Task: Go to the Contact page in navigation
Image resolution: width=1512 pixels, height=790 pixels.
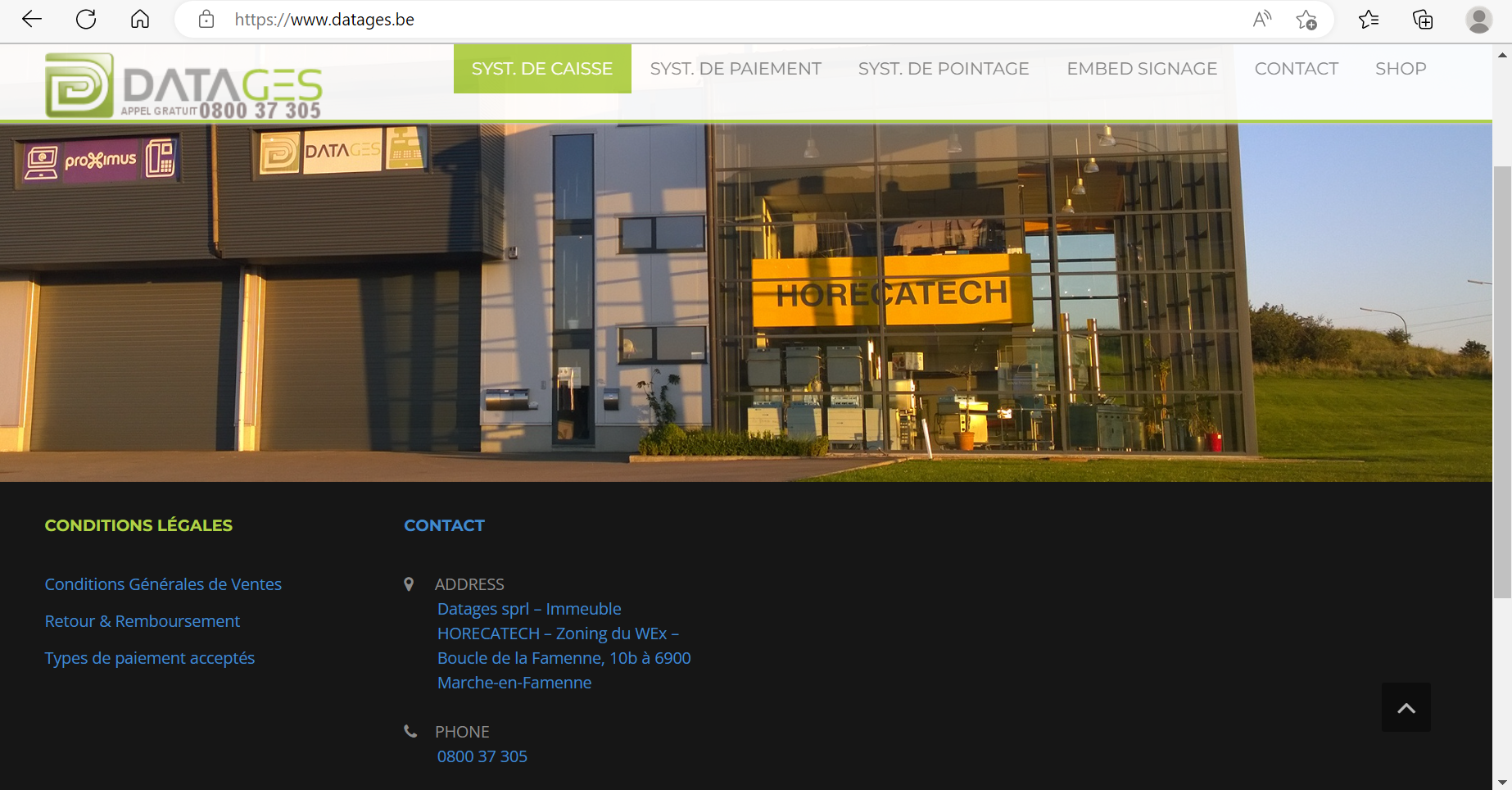Action: (x=1297, y=69)
